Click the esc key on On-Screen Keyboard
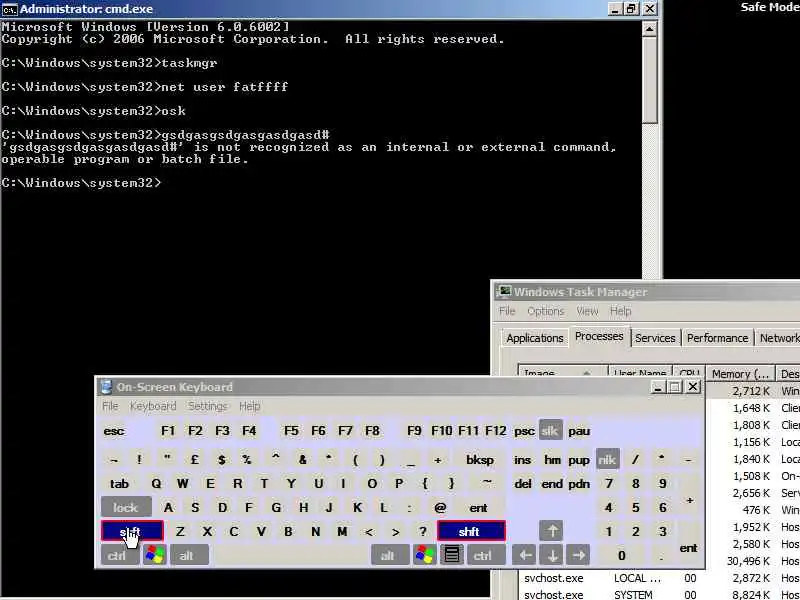The height and width of the screenshot is (600, 800). tap(114, 431)
